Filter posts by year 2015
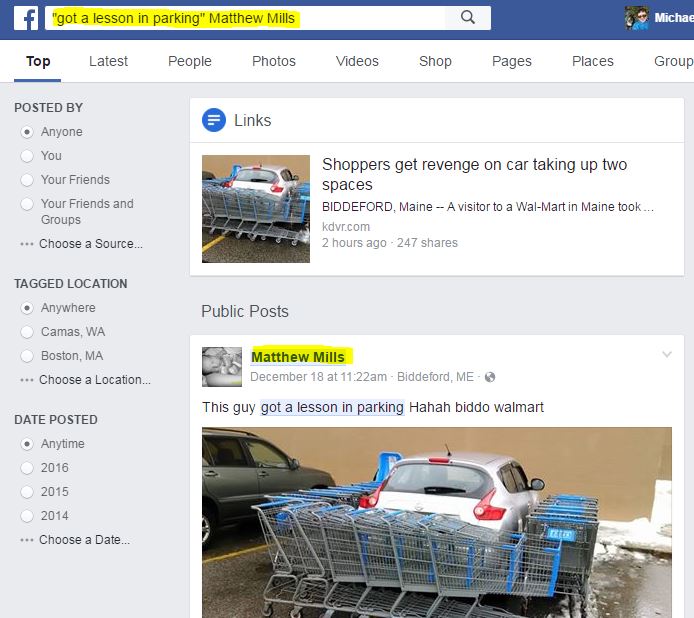The image size is (694, 618). [x=27, y=492]
